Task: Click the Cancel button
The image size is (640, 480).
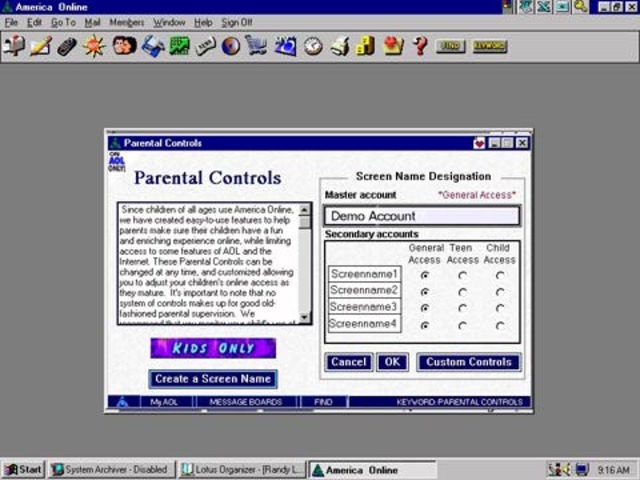Action: (349, 362)
